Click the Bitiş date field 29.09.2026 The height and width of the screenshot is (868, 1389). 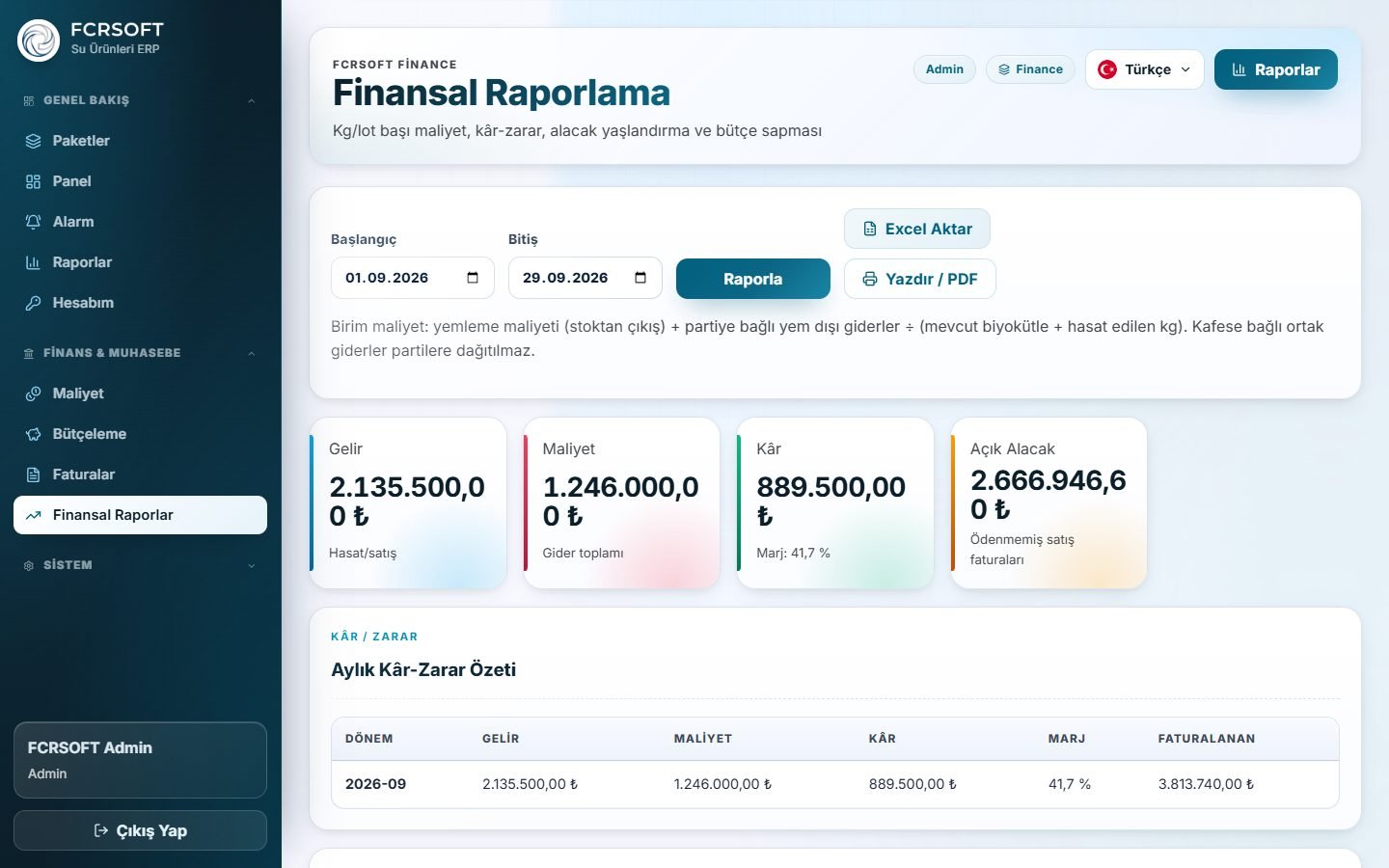click(585, 278)
